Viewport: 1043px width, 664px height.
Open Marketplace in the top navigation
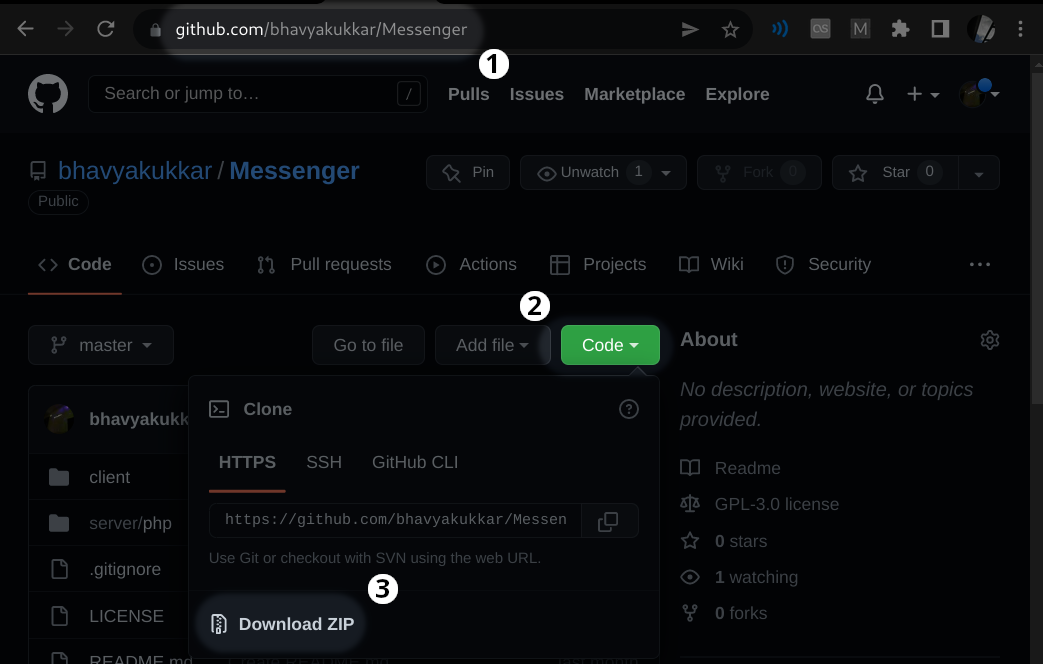coord(635,94)
